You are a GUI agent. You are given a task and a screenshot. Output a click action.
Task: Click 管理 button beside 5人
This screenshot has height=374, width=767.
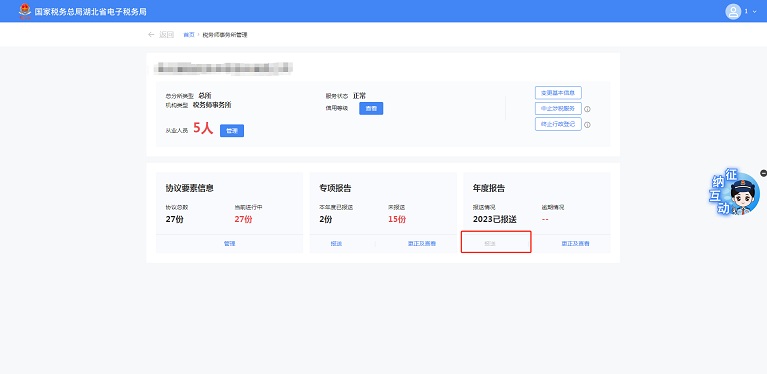[232, 131]
